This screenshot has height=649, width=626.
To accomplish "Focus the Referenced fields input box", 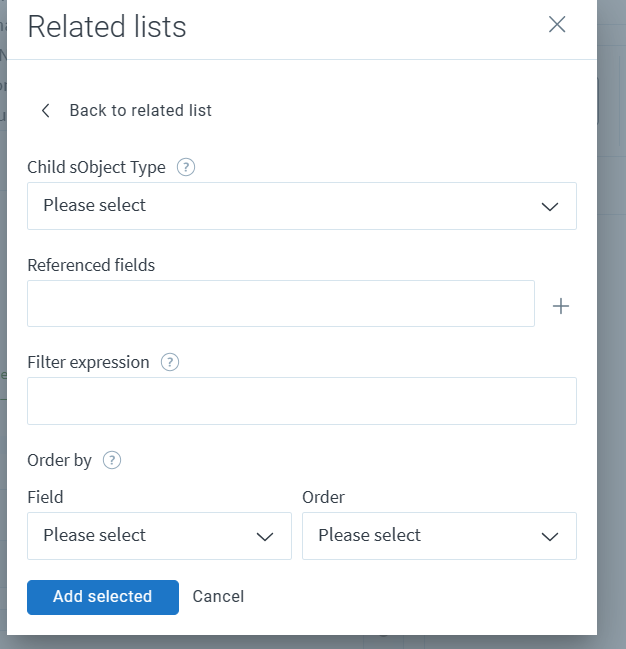I will point(280,303).
